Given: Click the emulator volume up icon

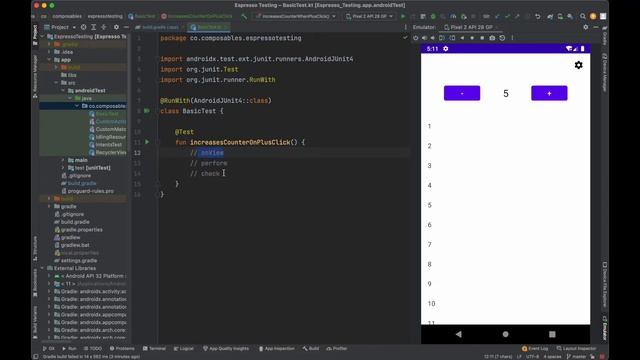Looking at the screenshot, I should pyautogui.click(x=424, y=38).
